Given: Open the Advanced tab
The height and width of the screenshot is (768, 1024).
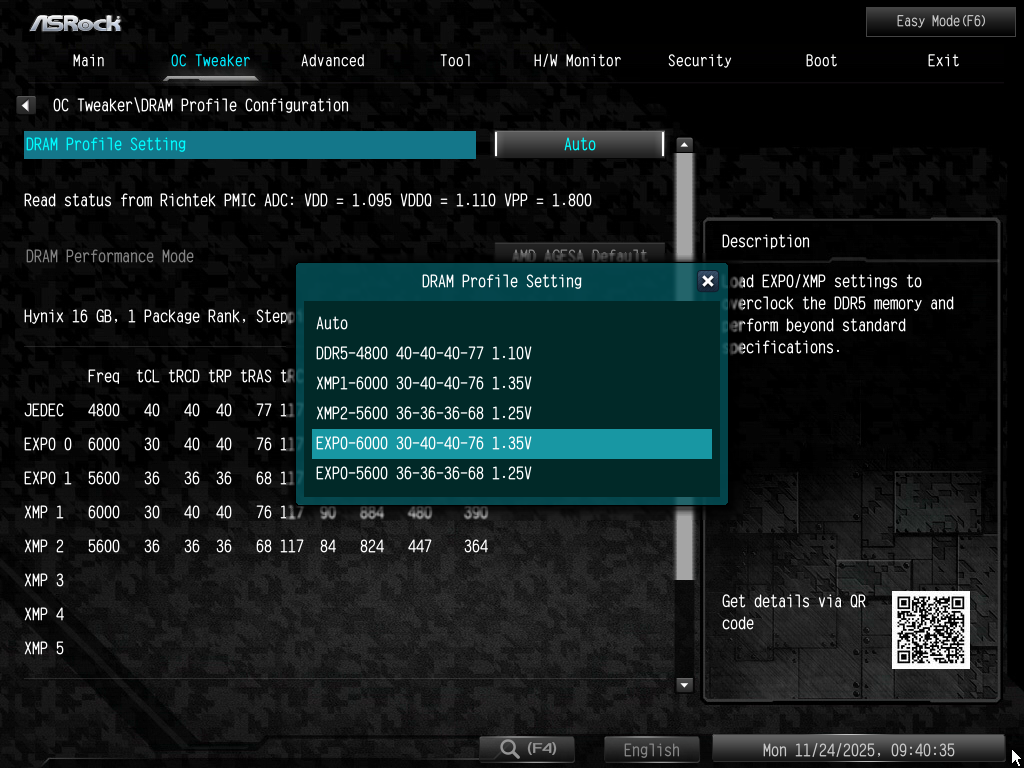Looking at the screenshot, I should coord(332,61).
